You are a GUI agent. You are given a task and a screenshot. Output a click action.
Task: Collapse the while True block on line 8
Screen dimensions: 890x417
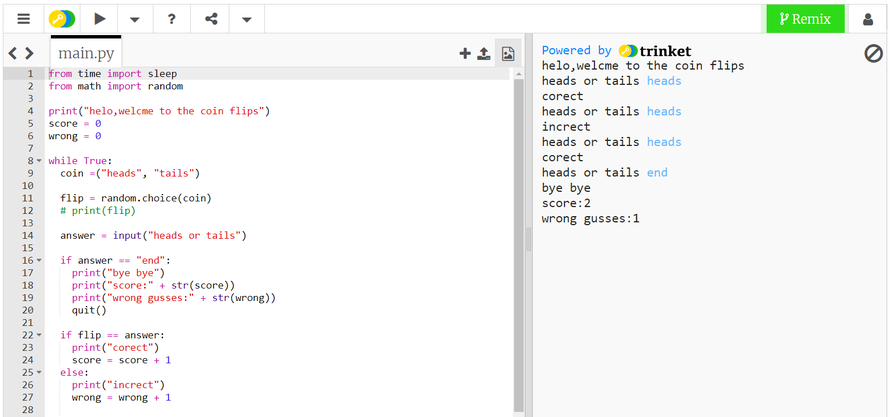pos(39,161)
